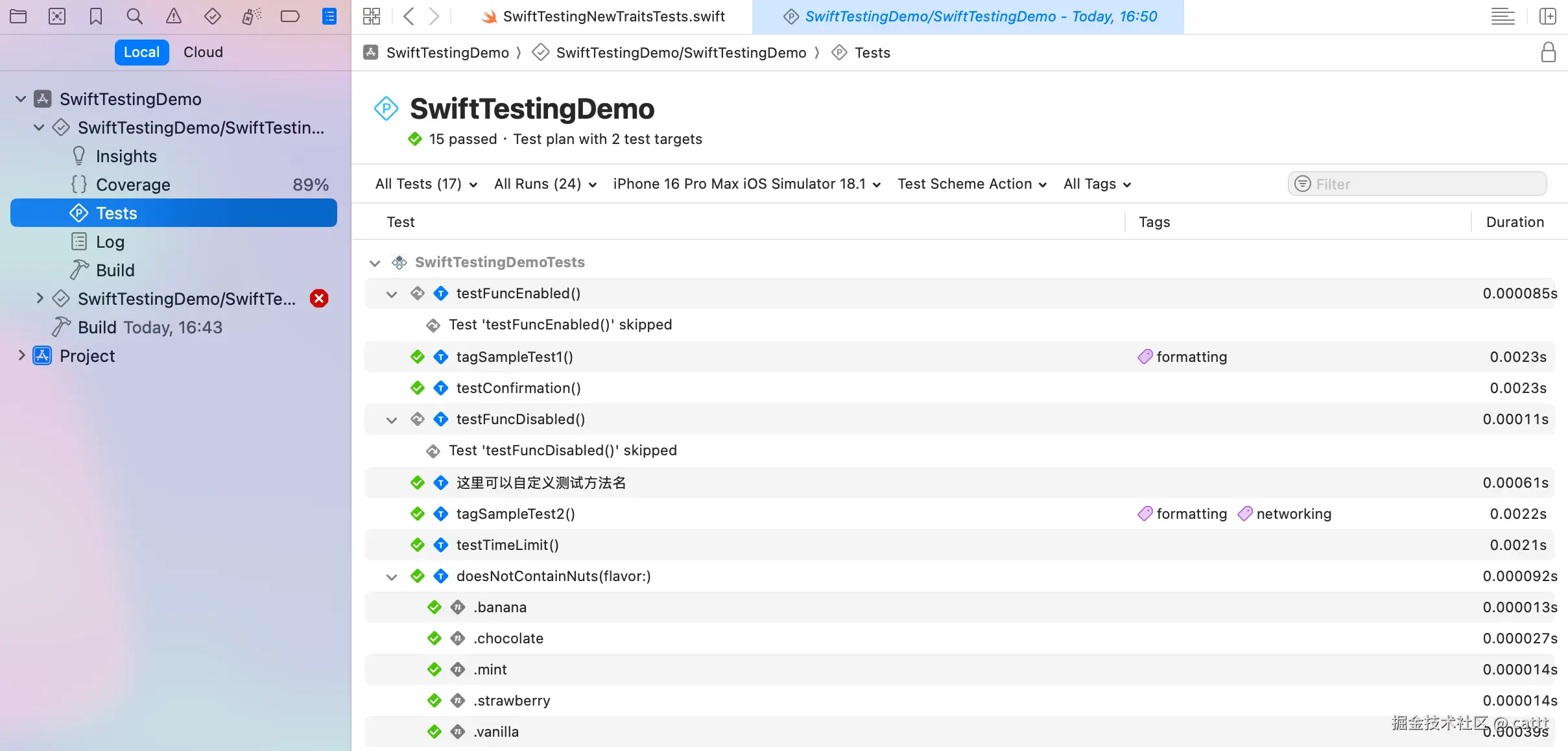1568x751 pixels.
Task: Select the .chocolate argument row
Action: pyautogui.click(x=960, y=638)
